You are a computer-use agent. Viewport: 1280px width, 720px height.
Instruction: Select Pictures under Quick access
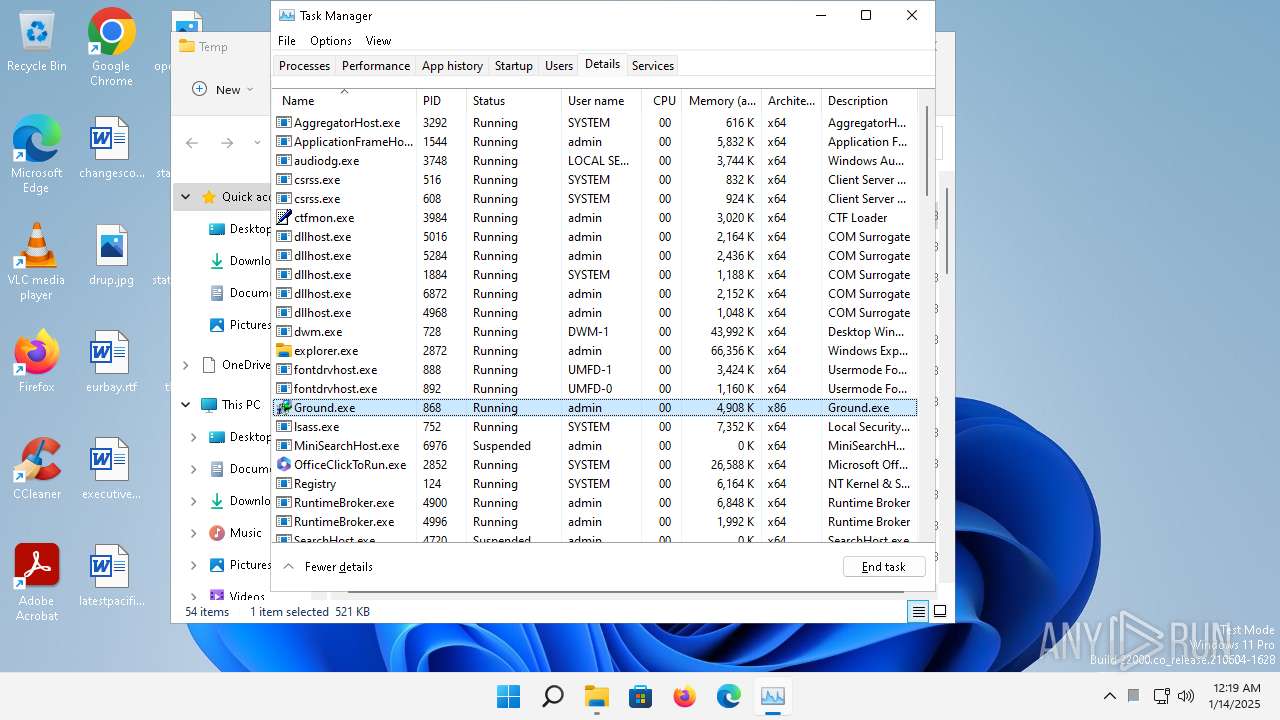coord(240,325)
